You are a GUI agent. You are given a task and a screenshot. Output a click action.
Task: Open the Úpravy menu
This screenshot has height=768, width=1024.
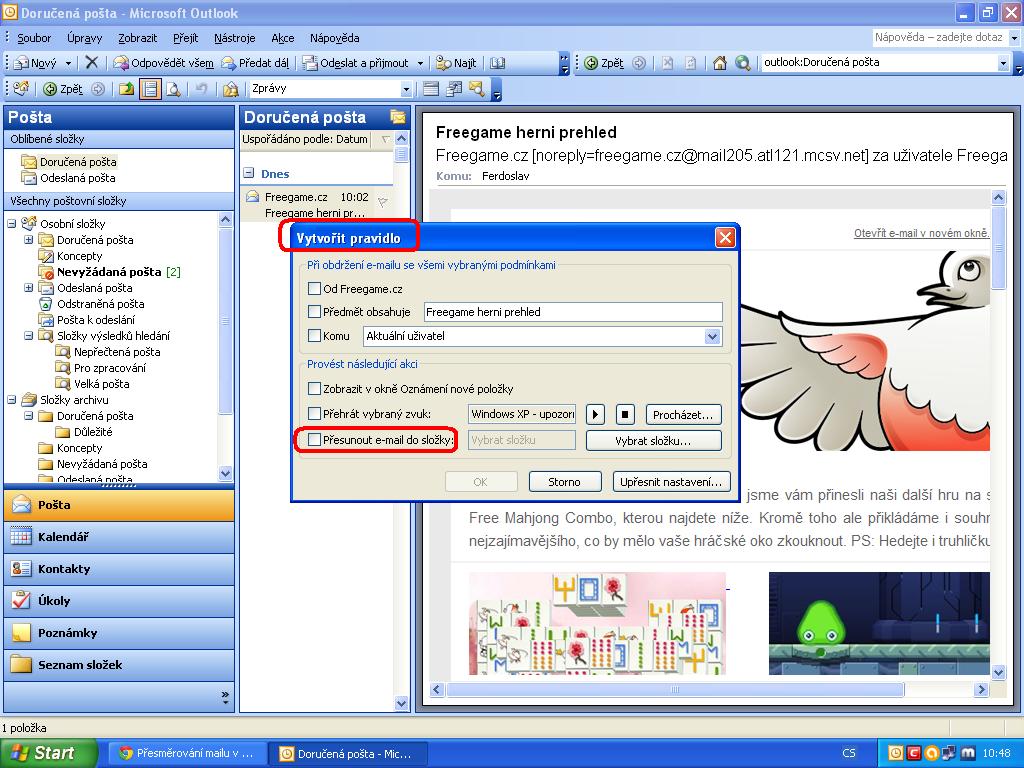[x=84, y=38]
